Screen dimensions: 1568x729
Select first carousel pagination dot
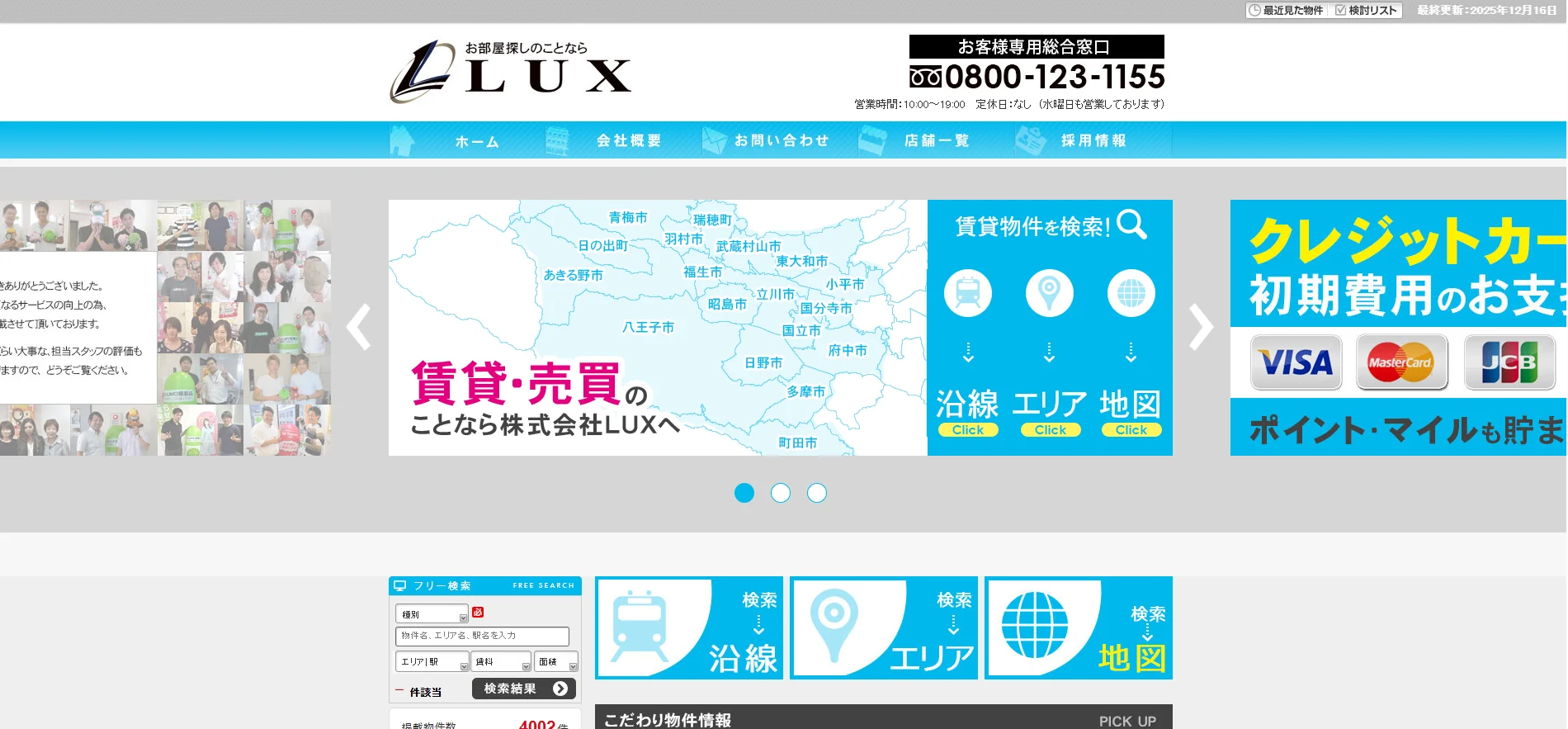click(x=744, y=493)
